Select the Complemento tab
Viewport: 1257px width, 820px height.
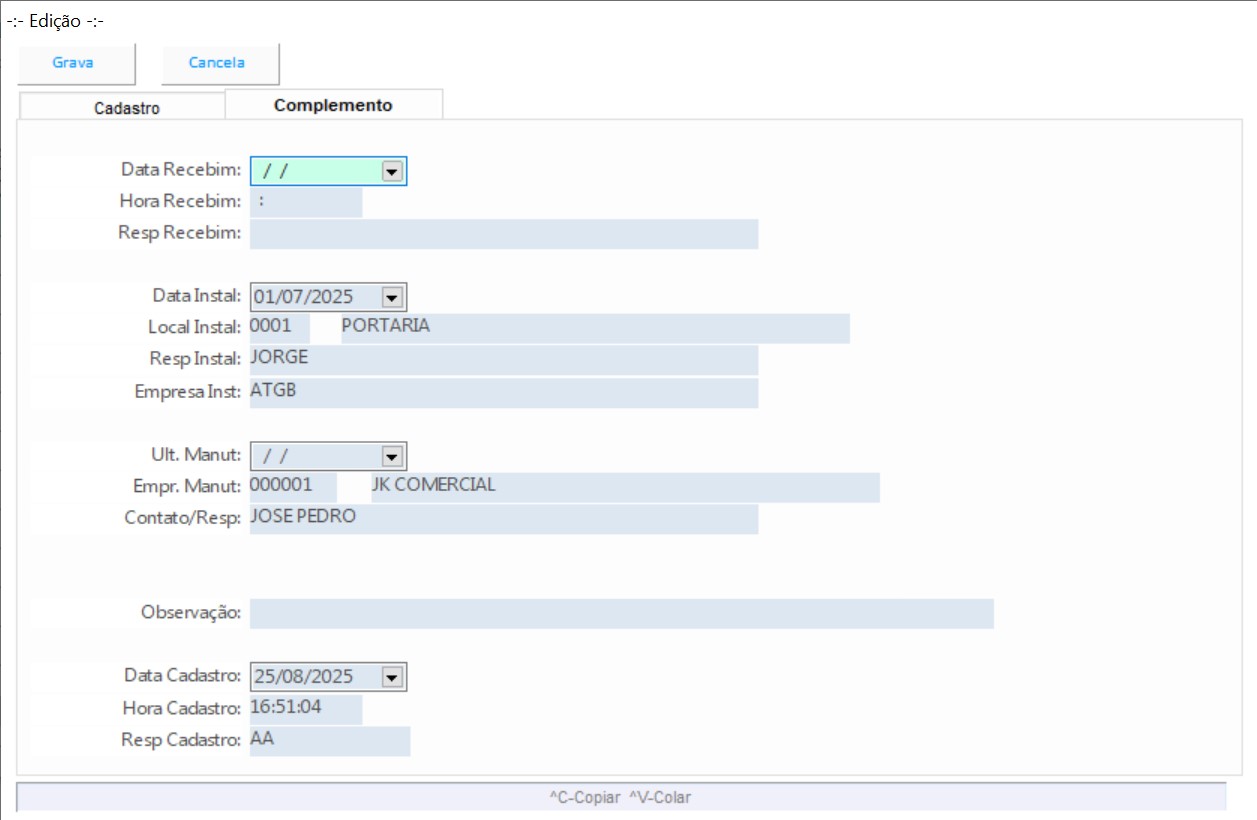(333, 105)
